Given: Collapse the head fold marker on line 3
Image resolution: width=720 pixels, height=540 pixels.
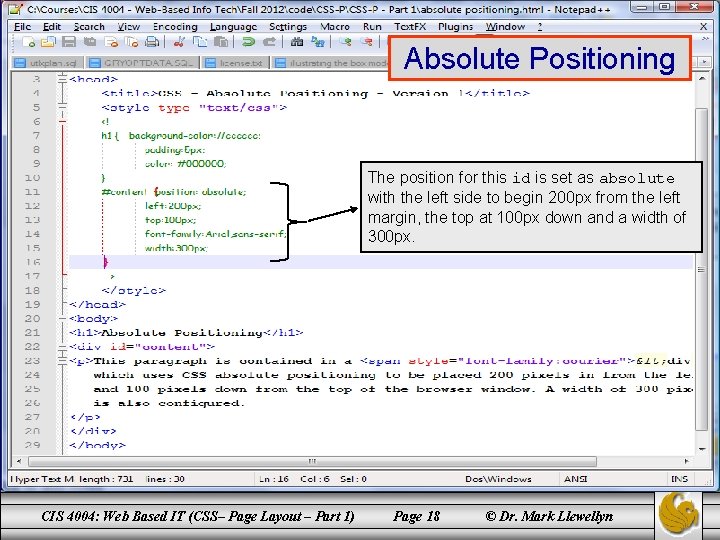Looking at the screenshot, I should [x=62, y=79].
